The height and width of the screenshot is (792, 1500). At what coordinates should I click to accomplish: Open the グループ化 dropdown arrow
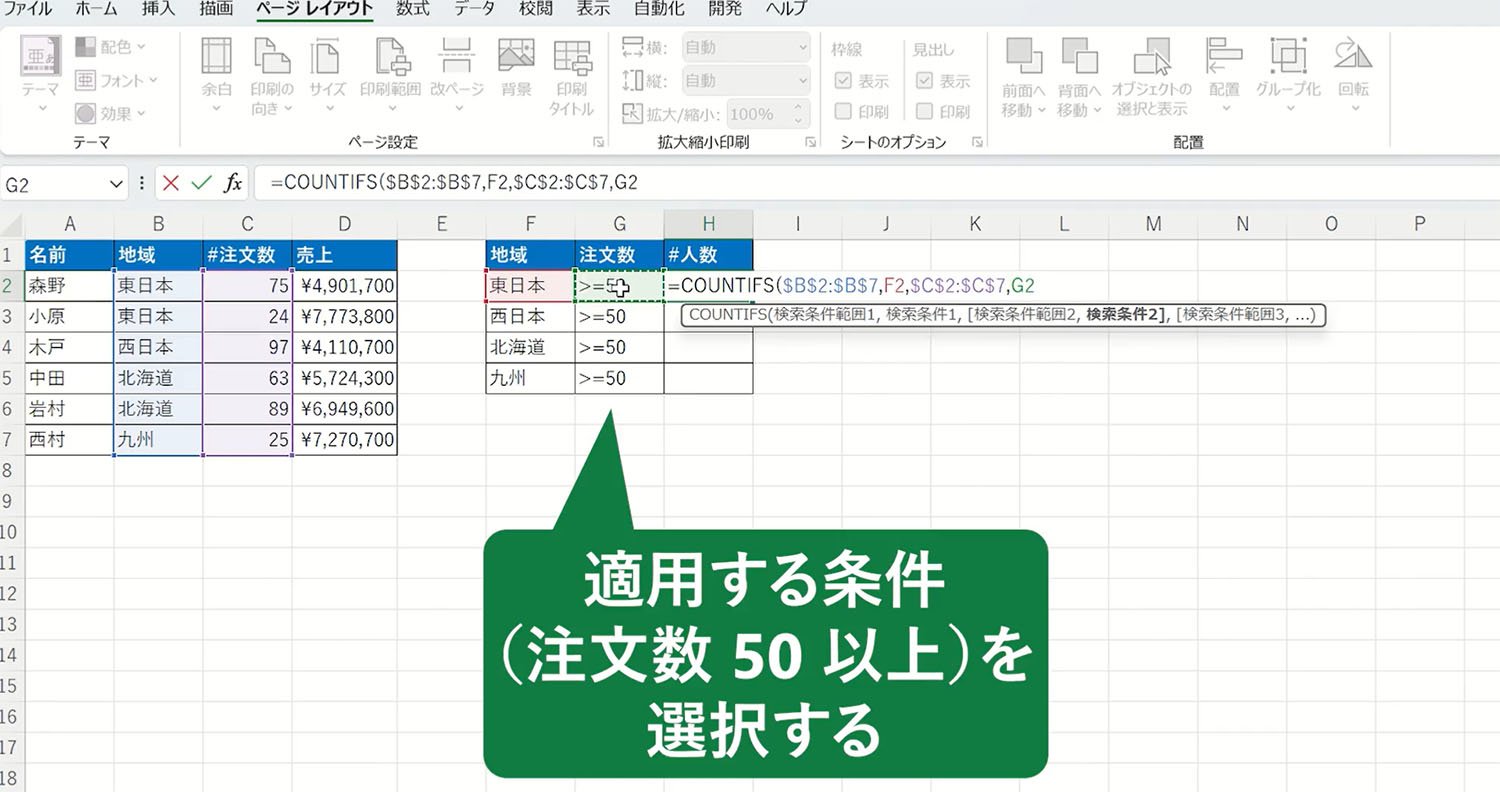1288,108
